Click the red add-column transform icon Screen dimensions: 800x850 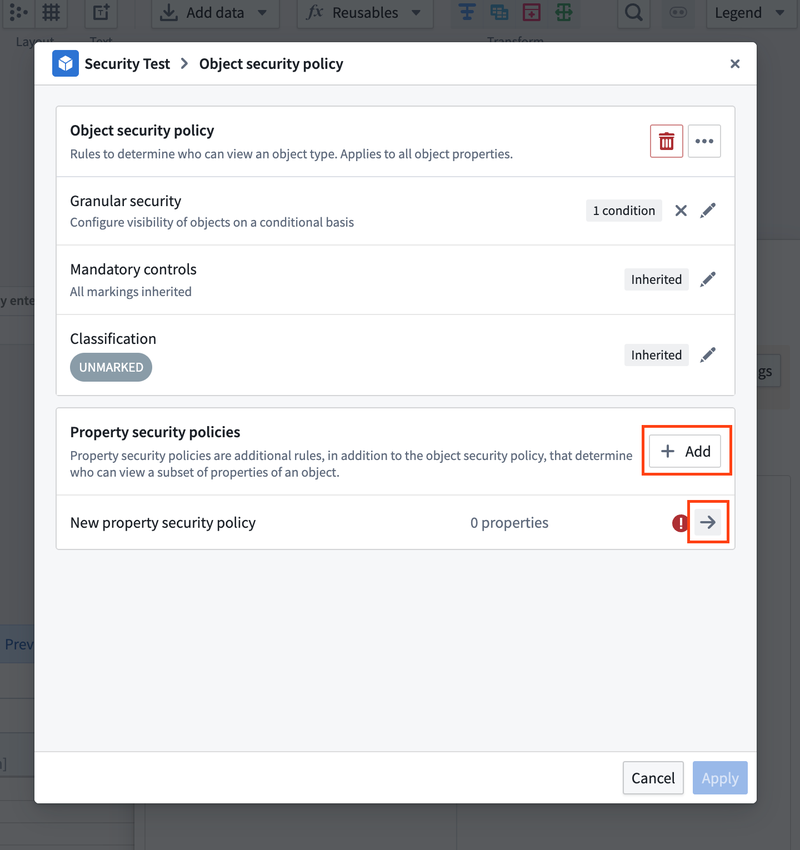(532, 10)
